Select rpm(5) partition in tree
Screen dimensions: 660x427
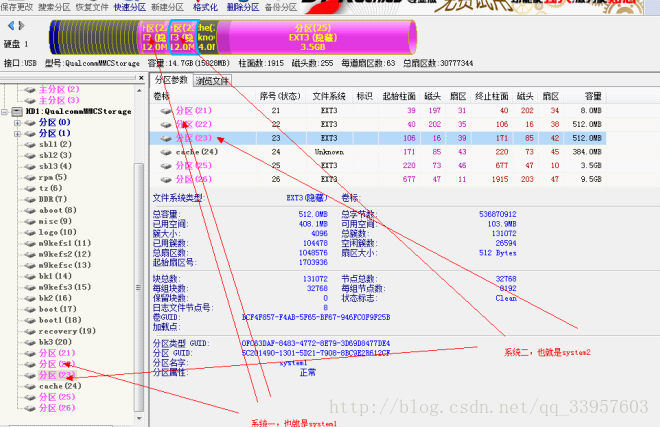click(53, 177)
